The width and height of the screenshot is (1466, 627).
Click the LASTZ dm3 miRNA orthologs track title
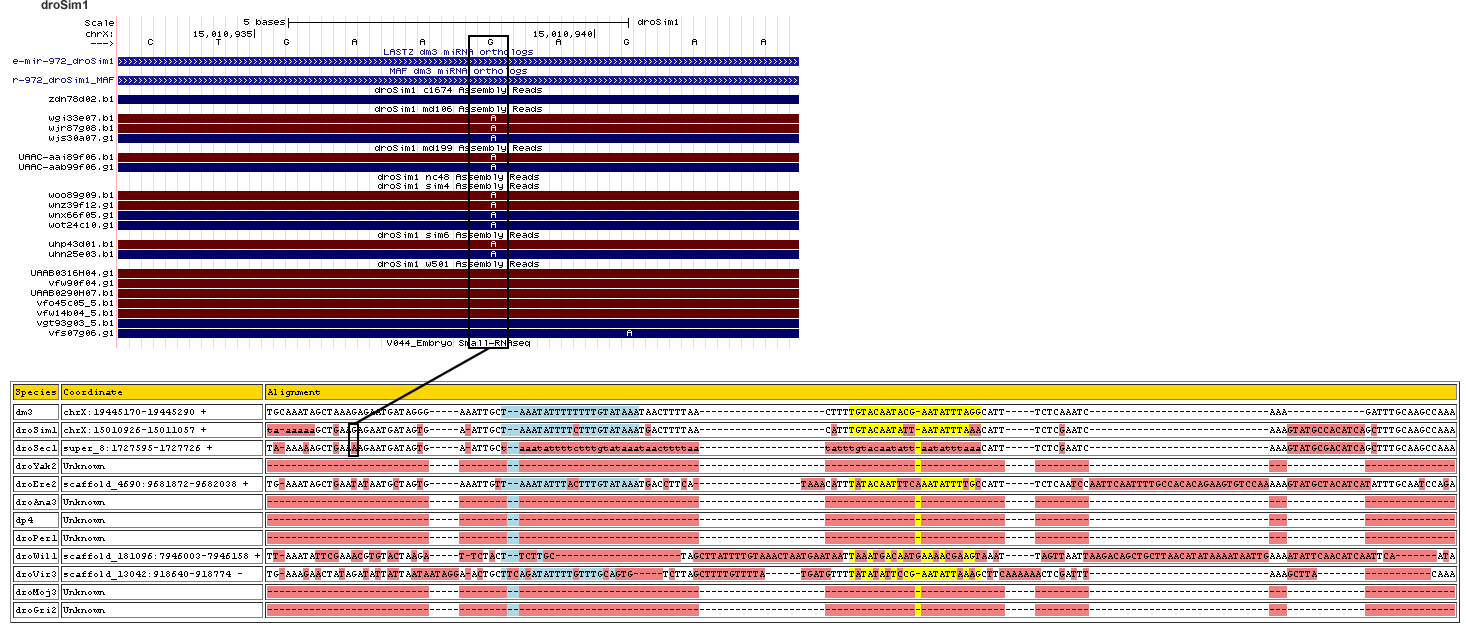(458, 51)
